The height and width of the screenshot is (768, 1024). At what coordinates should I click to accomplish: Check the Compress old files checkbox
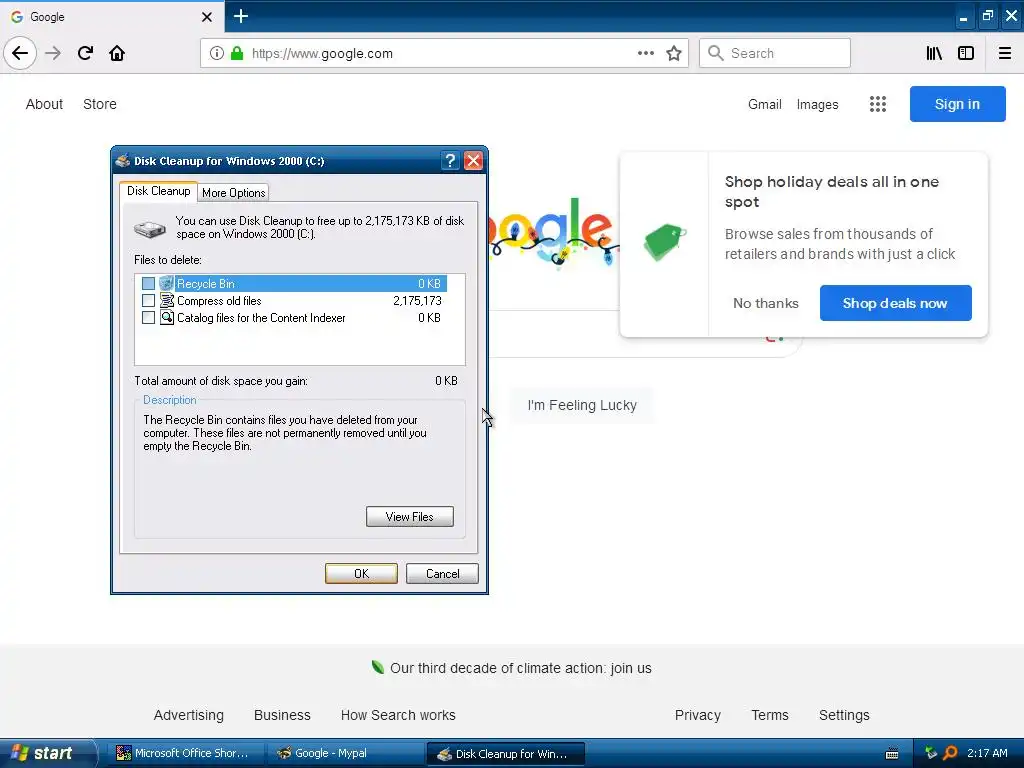click(x=148, y=300)
